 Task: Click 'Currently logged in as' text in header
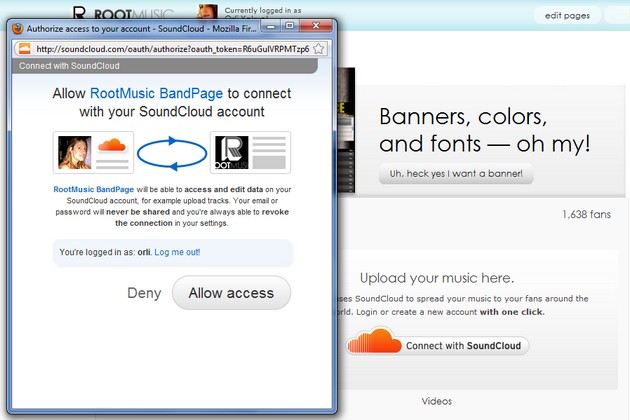point(263,10)
